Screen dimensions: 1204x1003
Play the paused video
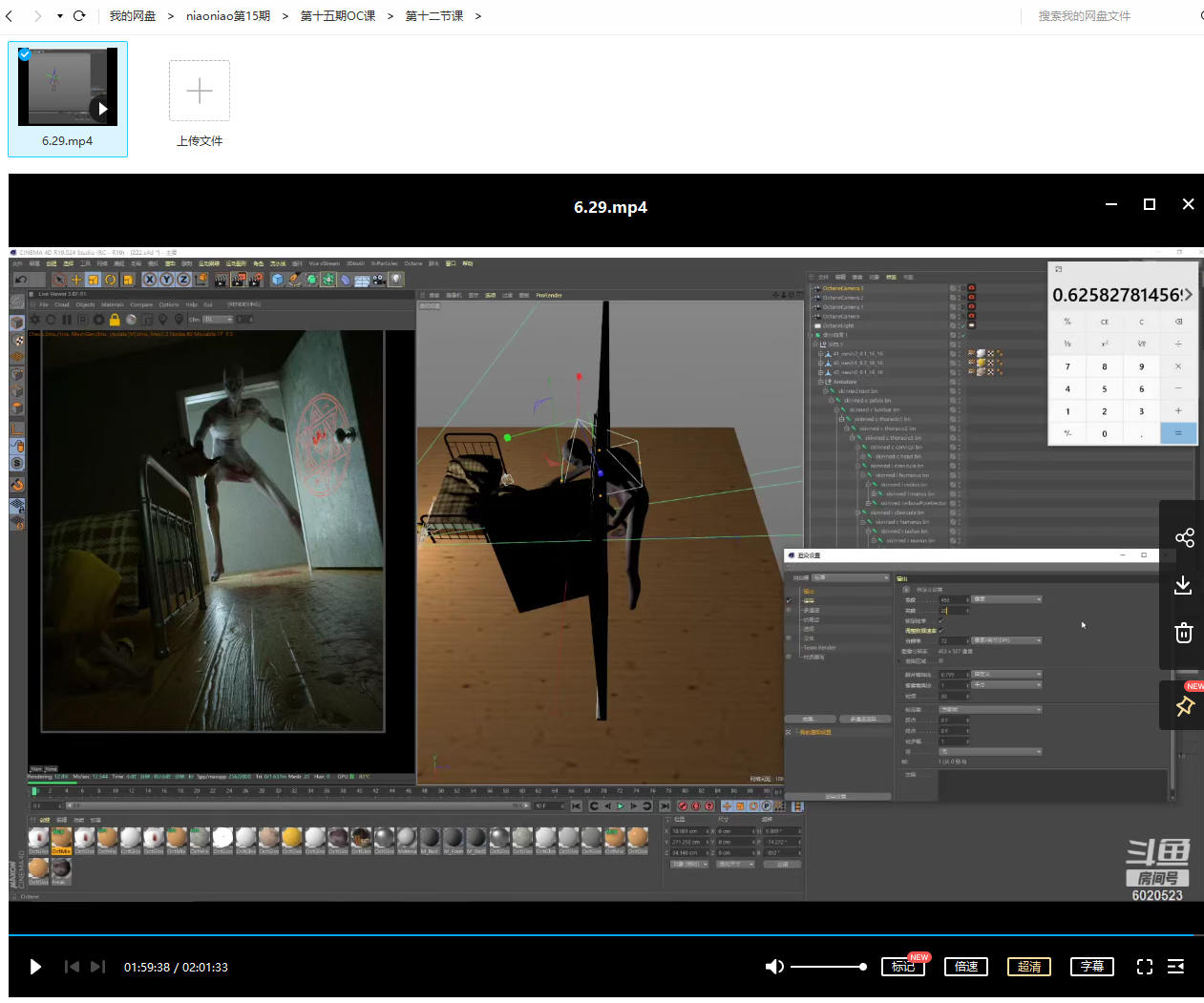(35, 967)
